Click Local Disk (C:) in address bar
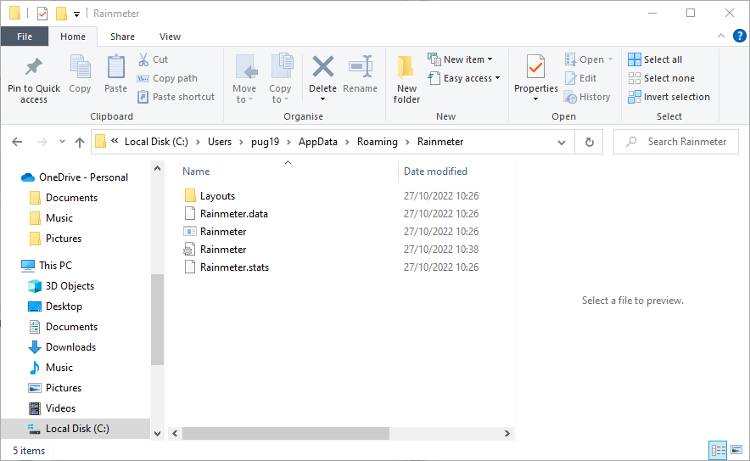The image size is (750, 461). point(156,142)
